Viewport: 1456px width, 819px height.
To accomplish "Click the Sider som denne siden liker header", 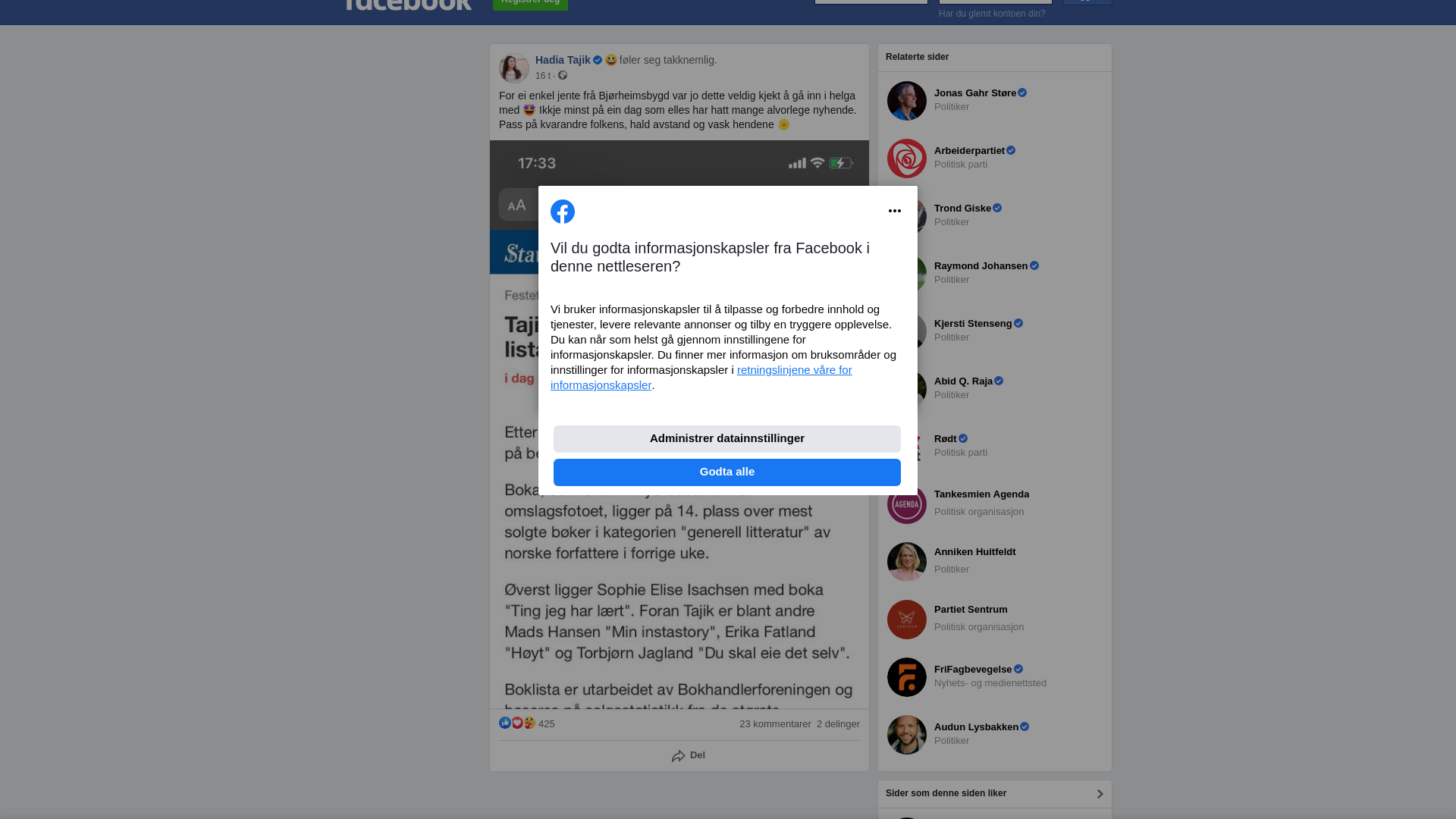I will (x=946, y=793).
